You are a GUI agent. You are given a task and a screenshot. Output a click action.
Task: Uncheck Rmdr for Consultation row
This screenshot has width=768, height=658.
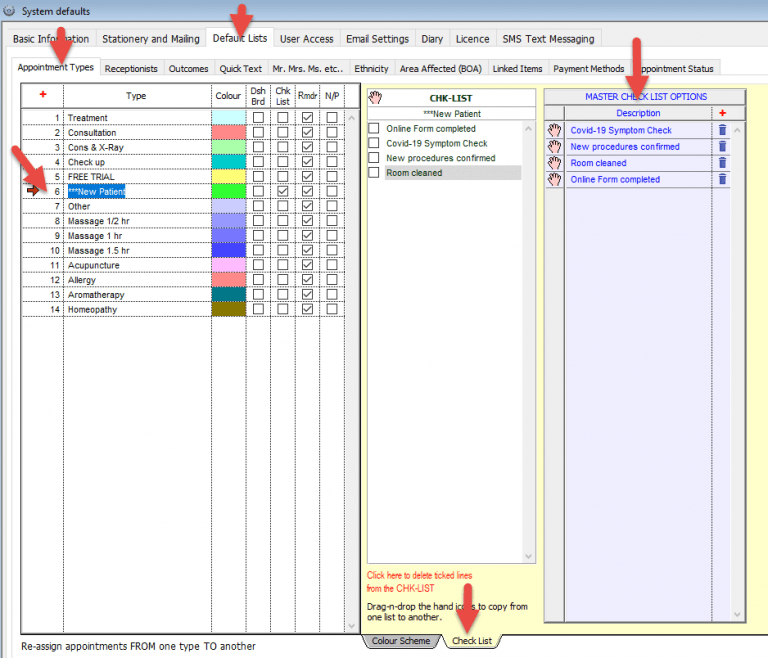click(x=307, y=132)
